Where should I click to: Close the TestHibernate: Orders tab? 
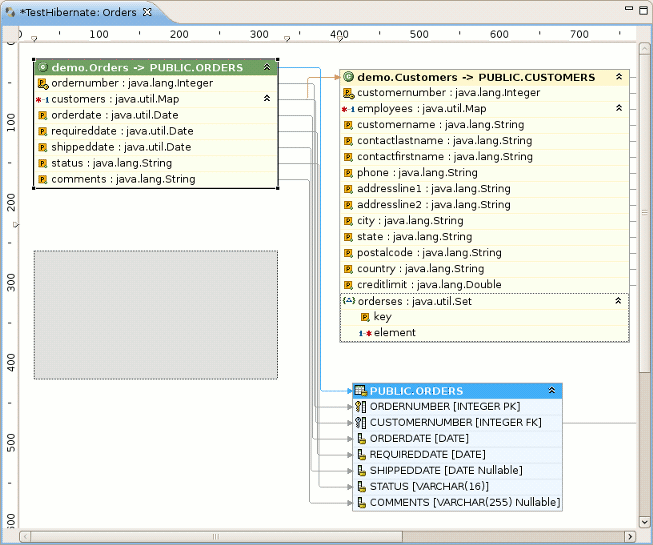click(x=147, y=12)
